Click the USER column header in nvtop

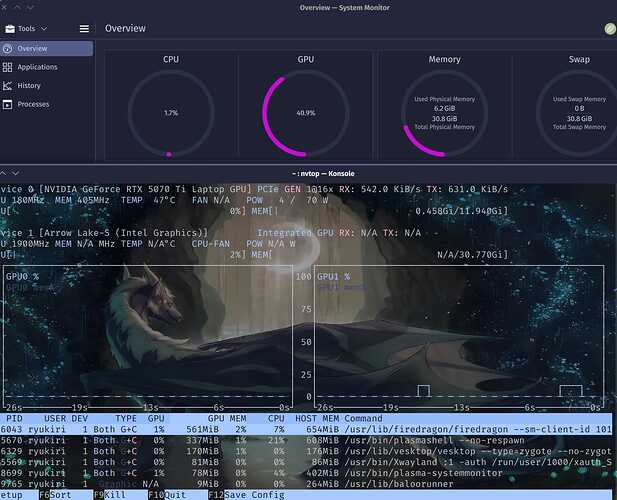coord(55,418)
